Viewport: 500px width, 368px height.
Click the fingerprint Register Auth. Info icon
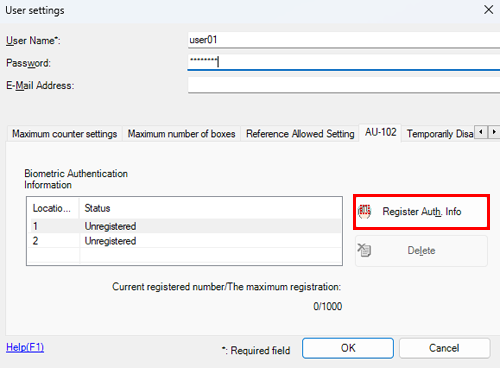[x=364, y=211]
